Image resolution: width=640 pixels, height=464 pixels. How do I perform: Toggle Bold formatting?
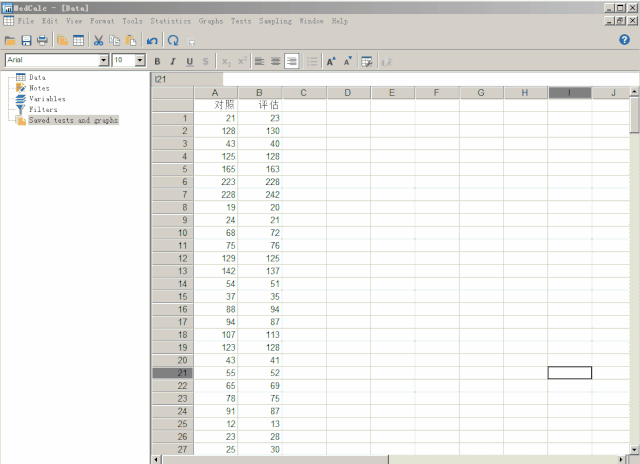(x=157, y=61)
